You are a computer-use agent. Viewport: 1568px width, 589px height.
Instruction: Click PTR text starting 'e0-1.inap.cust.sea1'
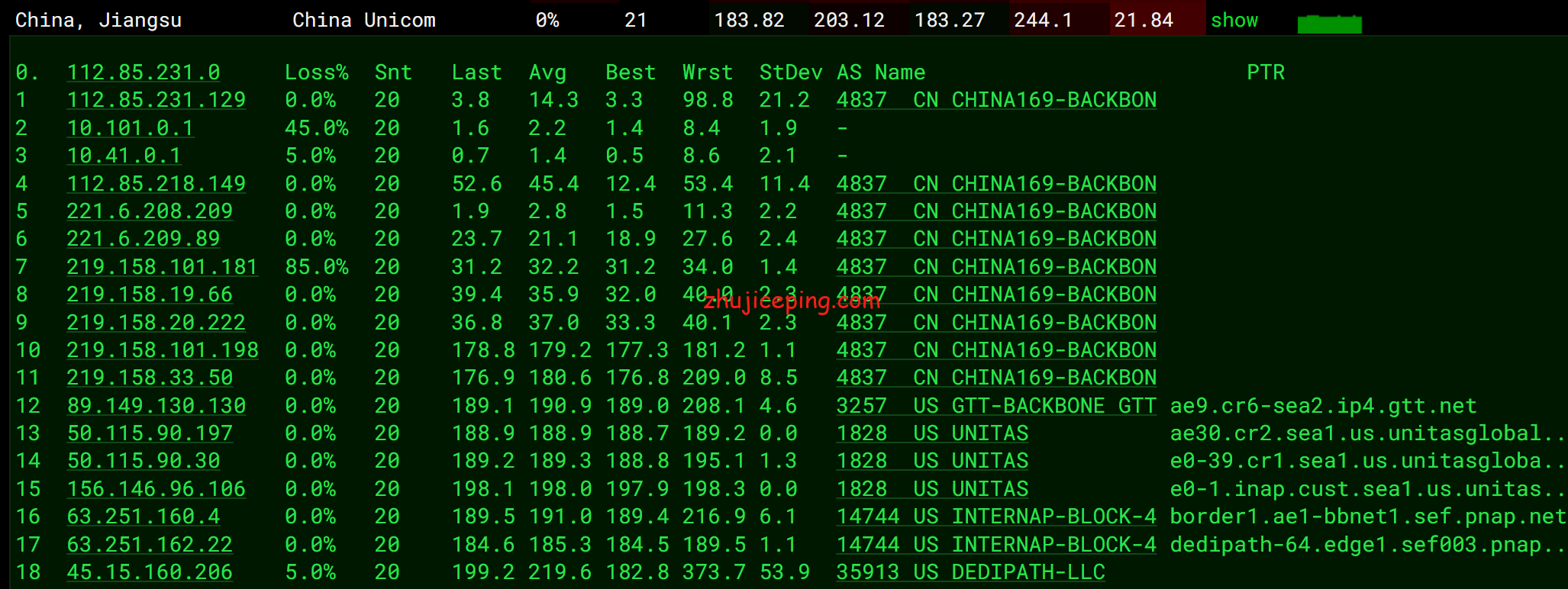click(1367, 489)
